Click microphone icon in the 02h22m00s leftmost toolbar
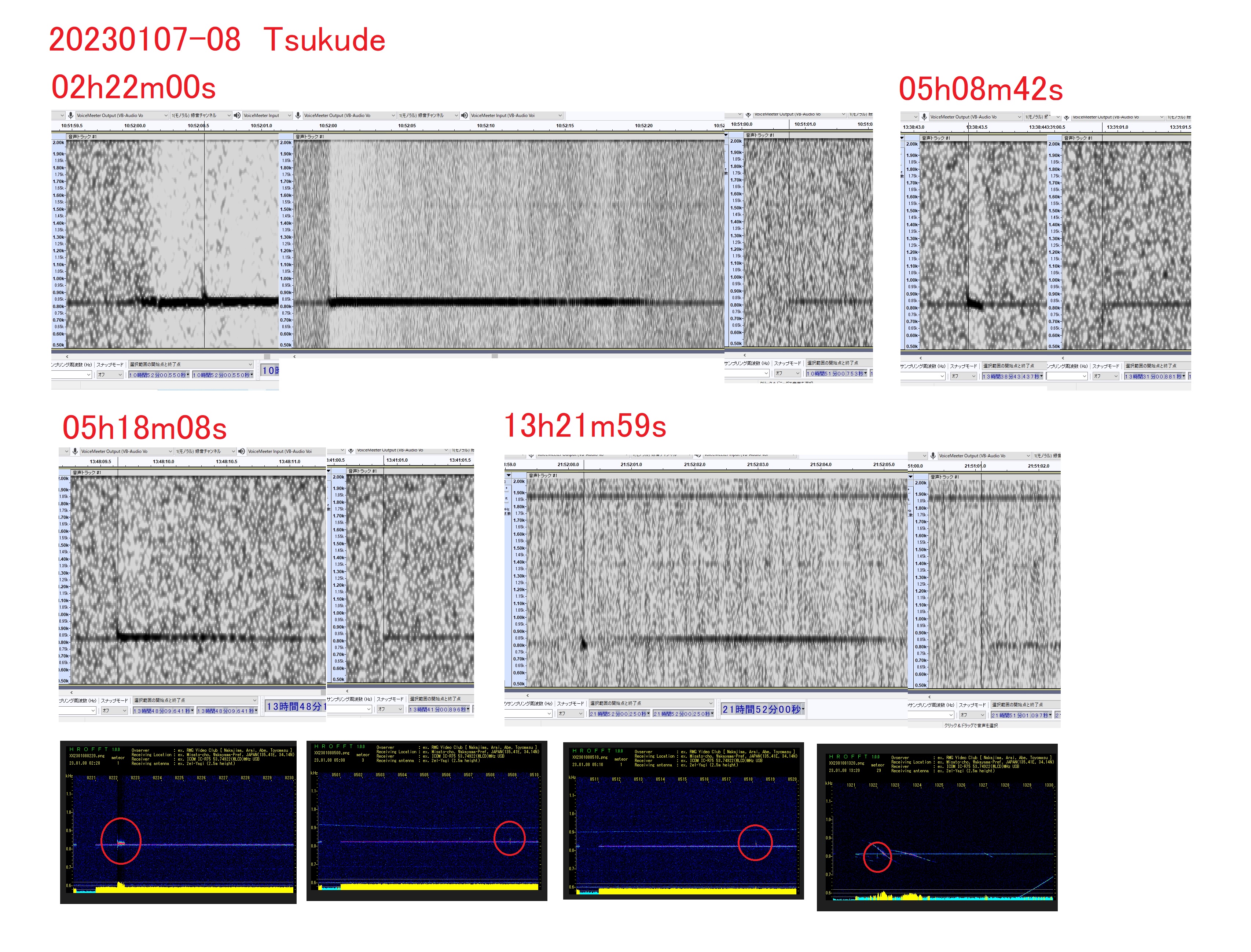This screenshot has width=1251, height=952. 71,115
